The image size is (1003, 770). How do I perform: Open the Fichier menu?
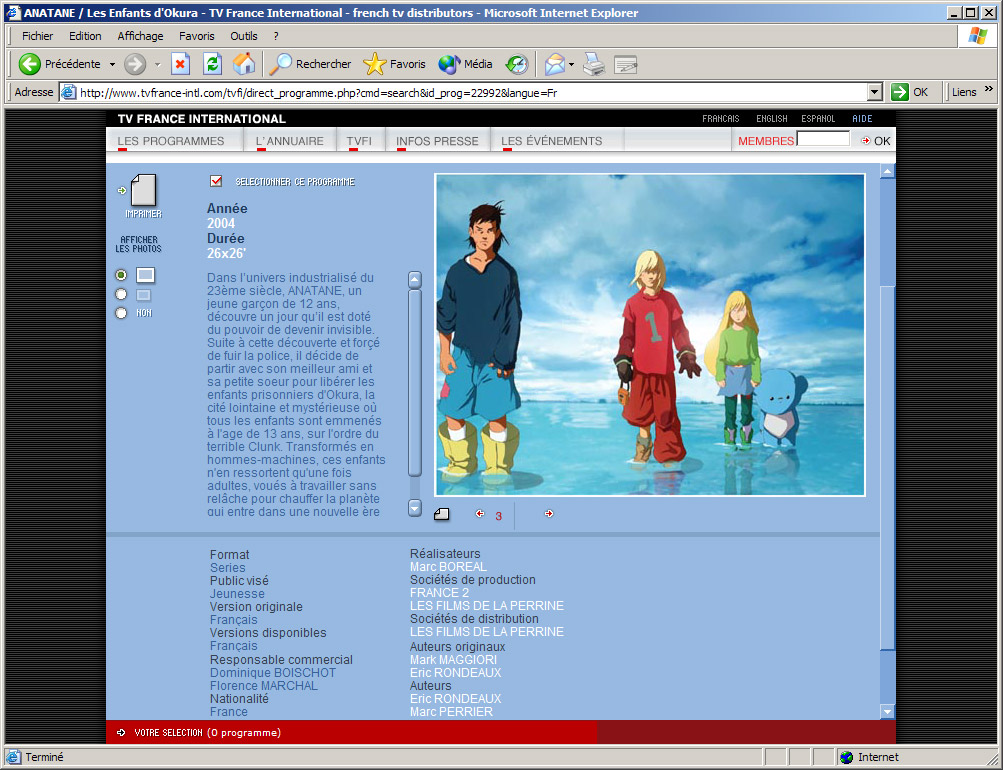pyautogui.click(x=38, y=36)
